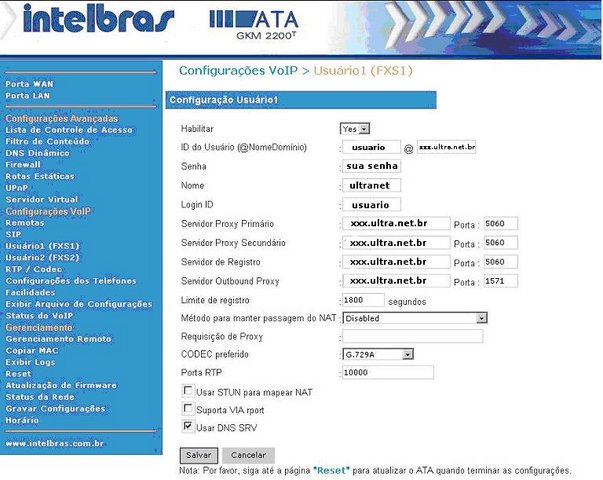
Task: Select Usuário2 (FXS2) in sidebar
Action: click(42, 258)
